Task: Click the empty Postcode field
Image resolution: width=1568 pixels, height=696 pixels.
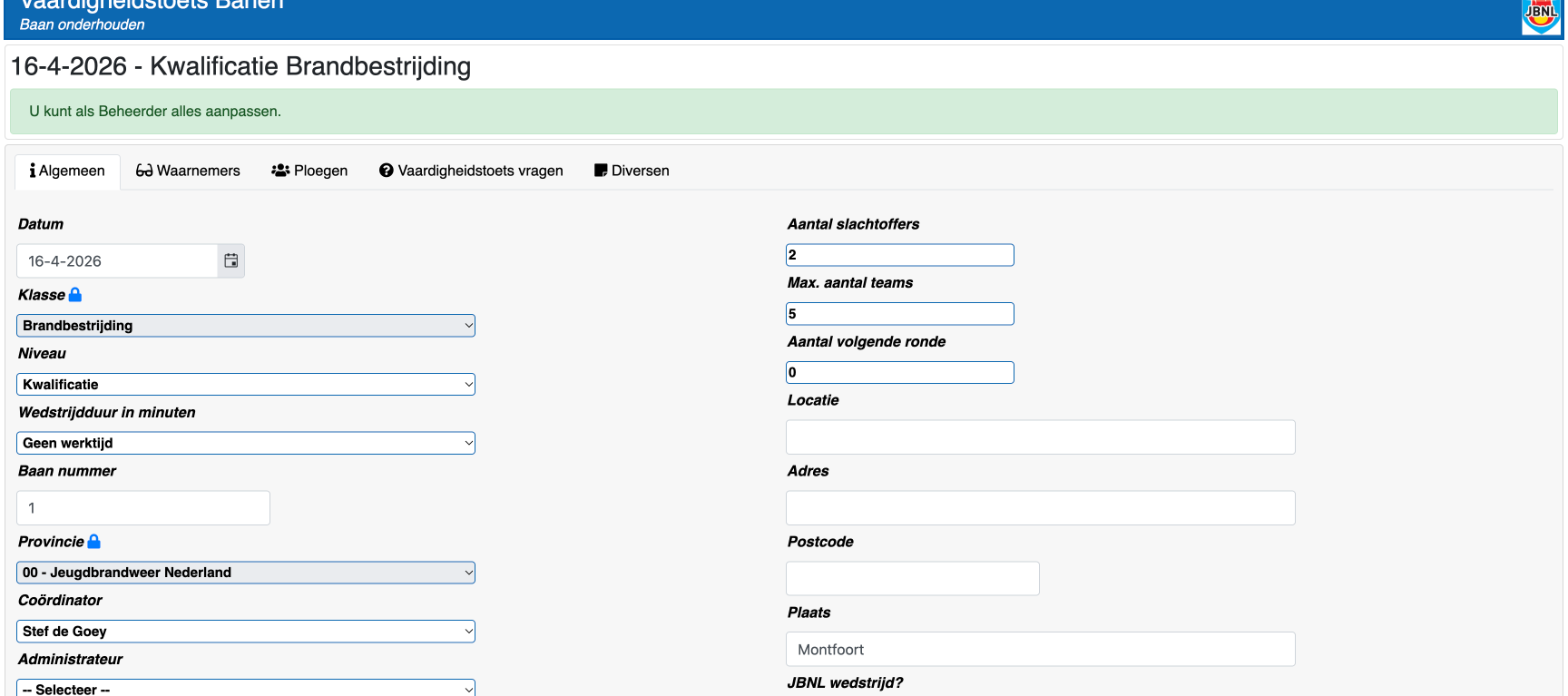Action: click(x=913, y=578)
